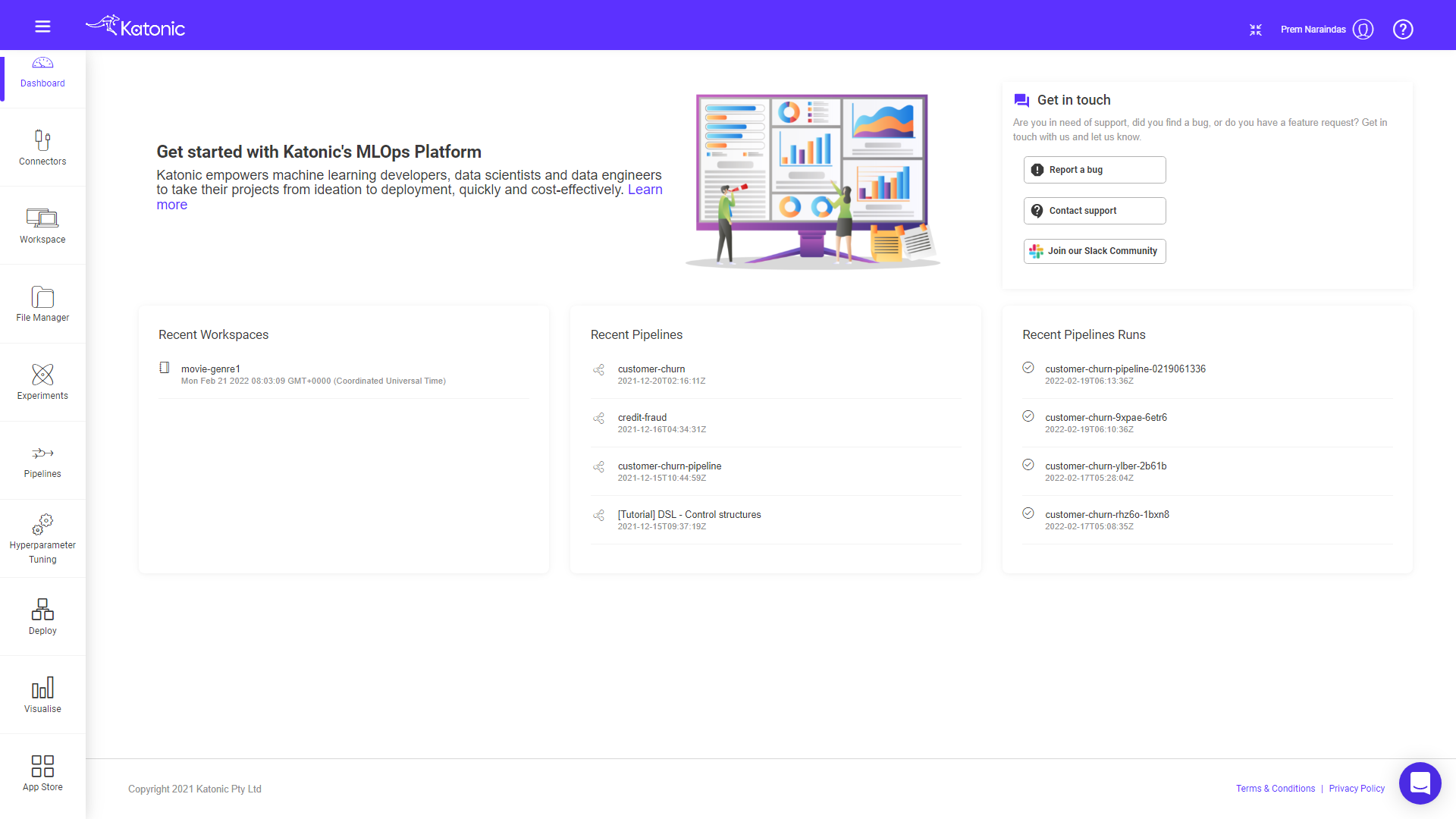
Task: Toggle fullscreen collapse icon
Action: [1256, 30]
